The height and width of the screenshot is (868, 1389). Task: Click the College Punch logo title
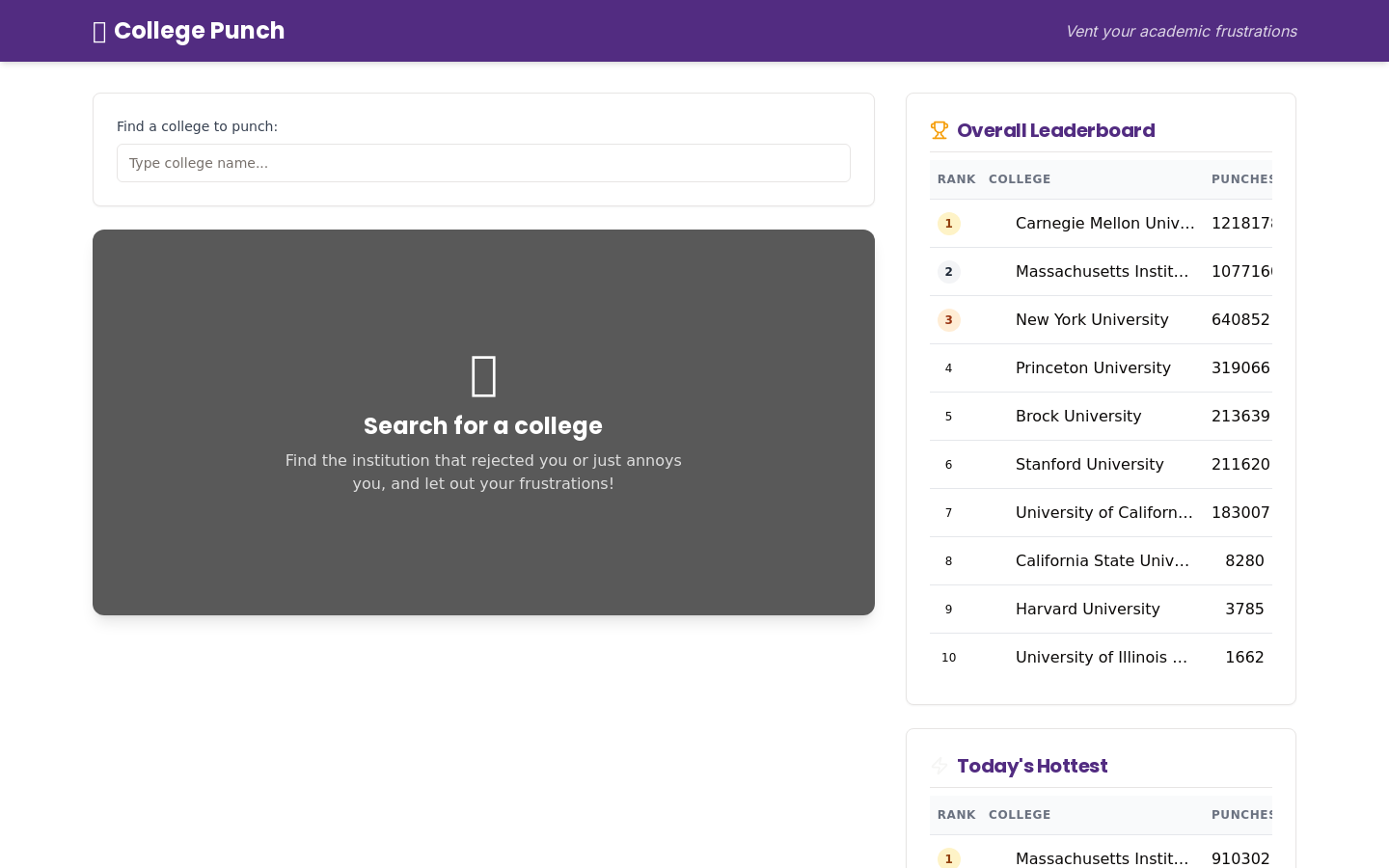[x=199, y=31]
